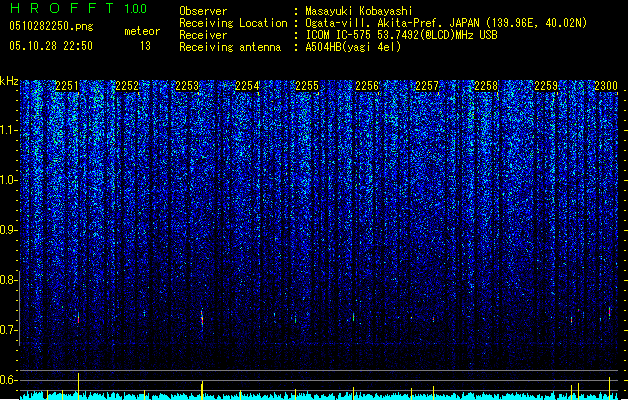Screen dimensions: 629x400
Task: Click the 2253 time marker
Action: [187, 86]
